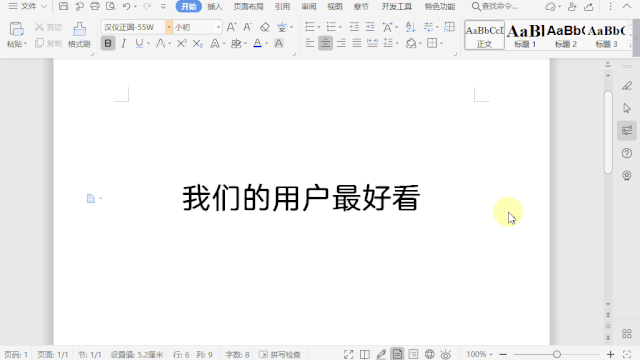Expand the font name dropdown 汉仪正圆-55W
Viewport: 640px width, 360px height.
[x=169, y=27]
